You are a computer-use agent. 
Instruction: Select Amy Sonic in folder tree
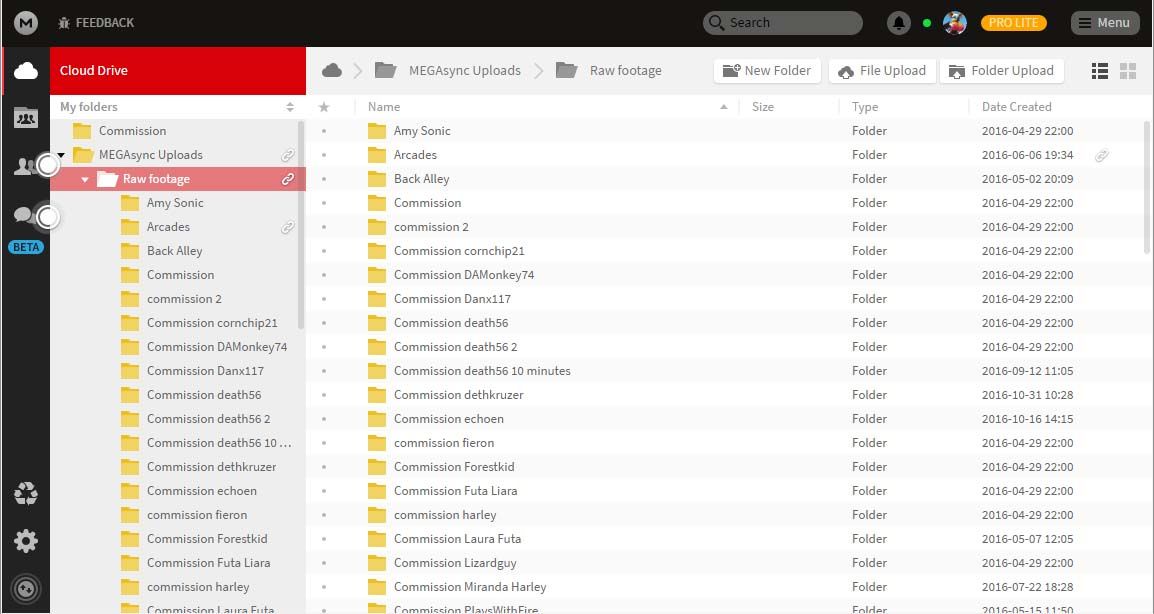[174, 203]
